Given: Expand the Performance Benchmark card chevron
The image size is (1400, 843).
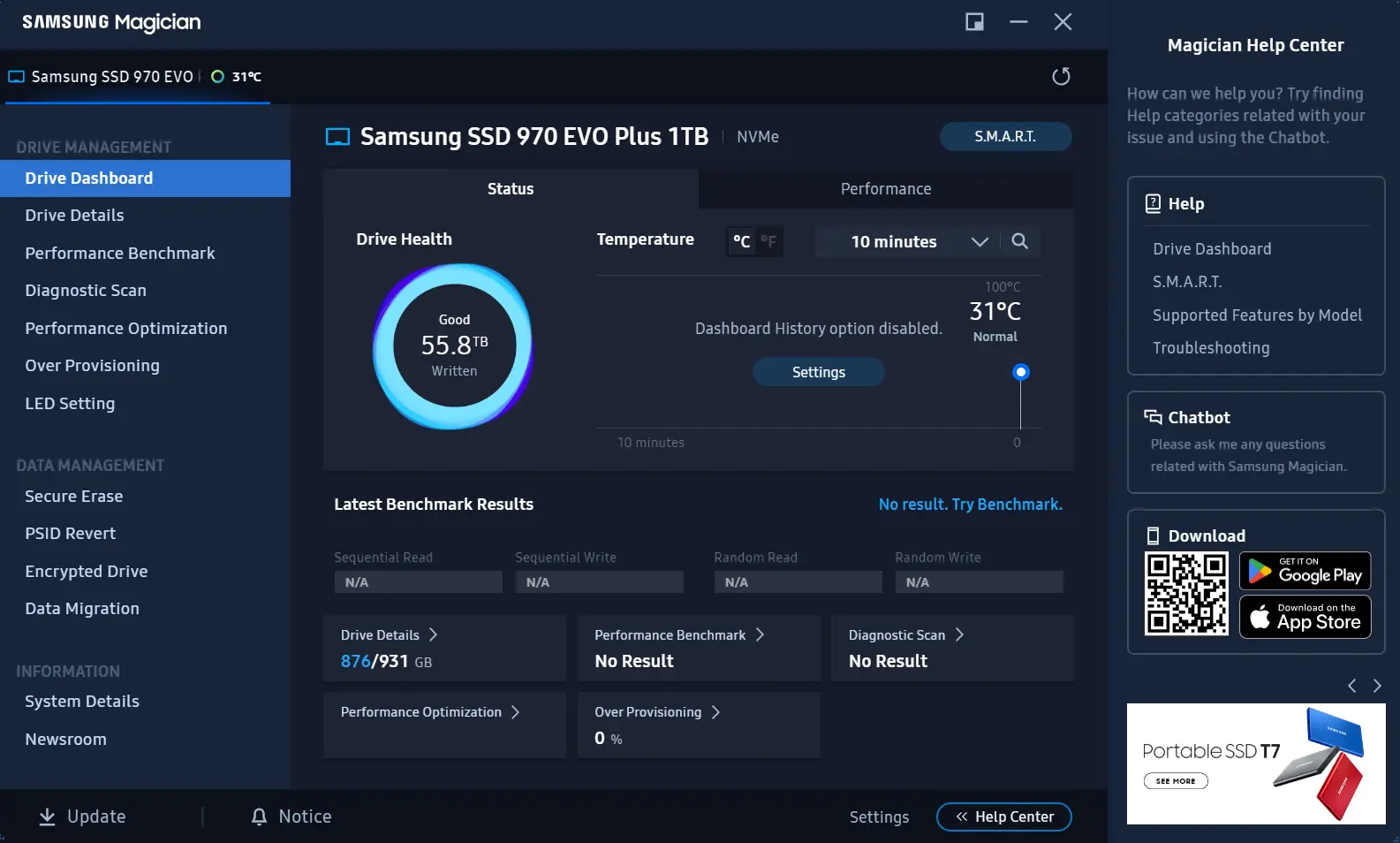Looking at the screenshot, I should click(x=760, y=634).
